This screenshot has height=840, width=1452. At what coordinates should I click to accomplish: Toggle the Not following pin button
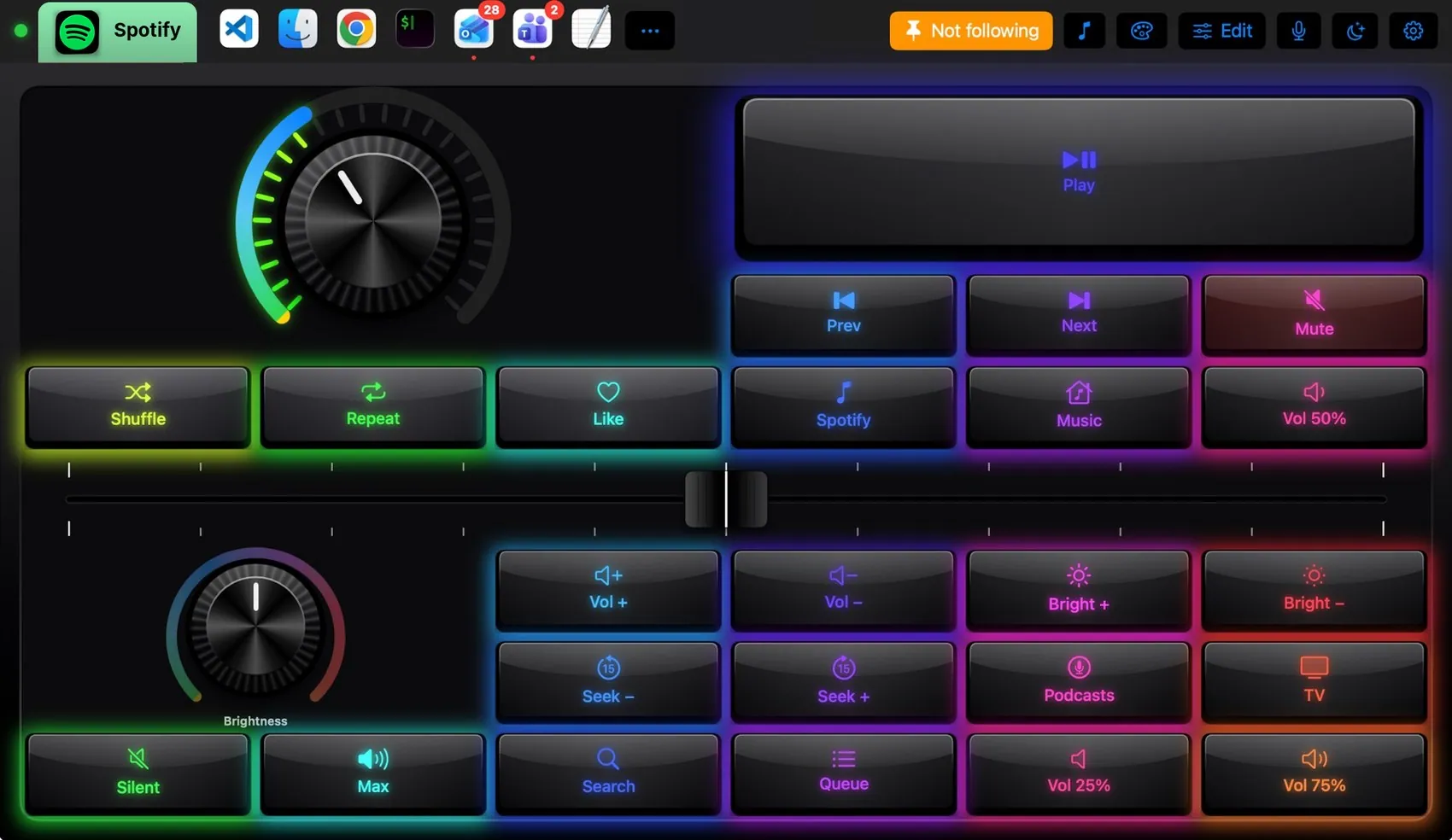(971, 31)
